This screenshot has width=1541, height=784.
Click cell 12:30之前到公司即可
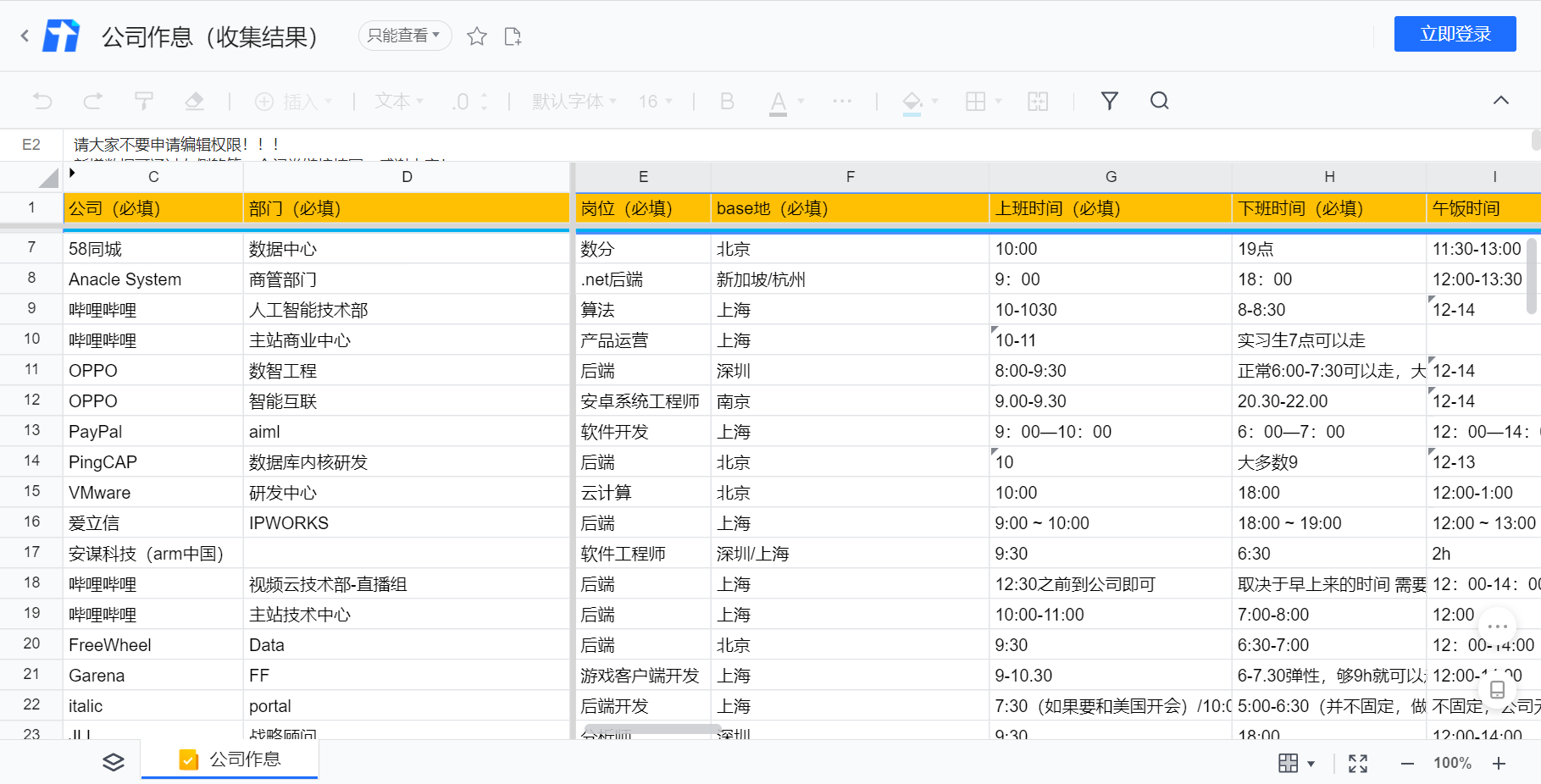click(1111, 584)
